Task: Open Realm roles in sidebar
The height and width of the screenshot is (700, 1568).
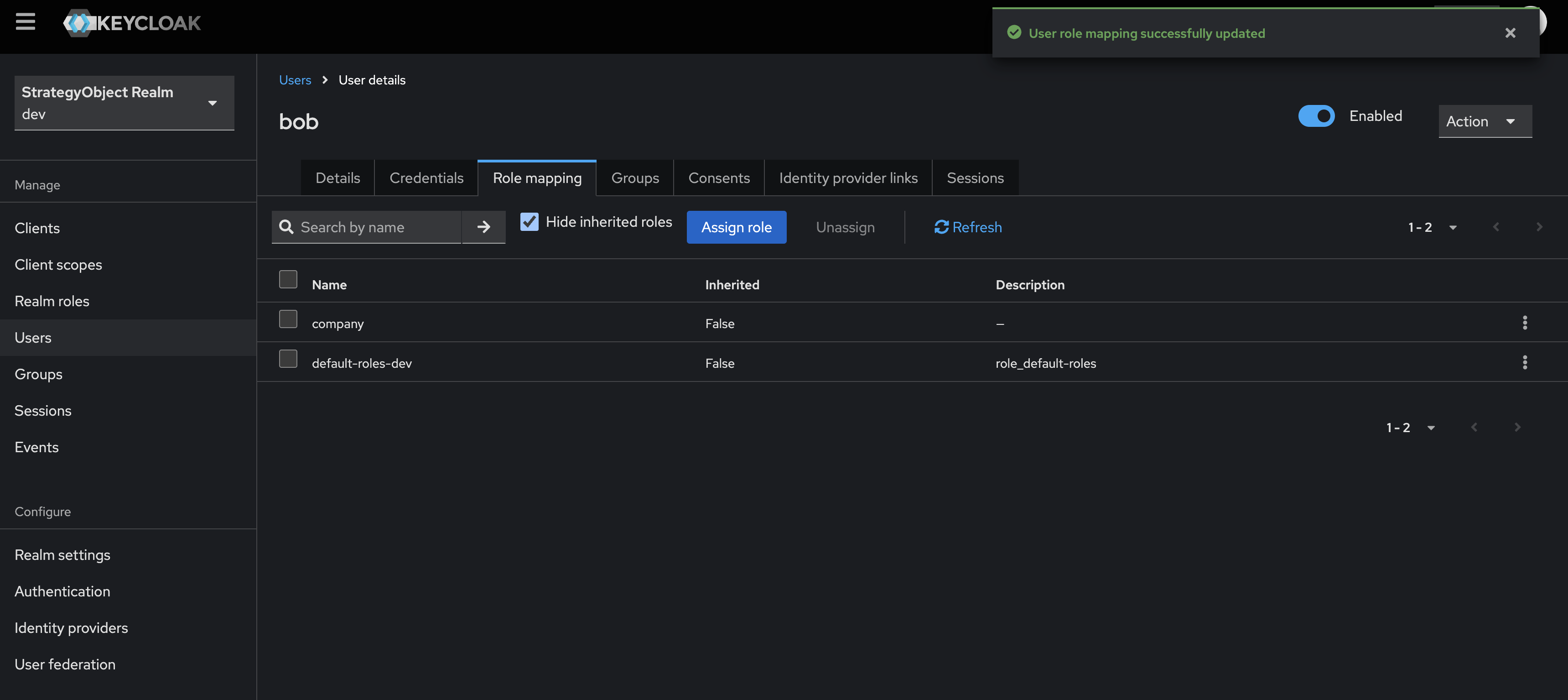Action: pos(52,301)
